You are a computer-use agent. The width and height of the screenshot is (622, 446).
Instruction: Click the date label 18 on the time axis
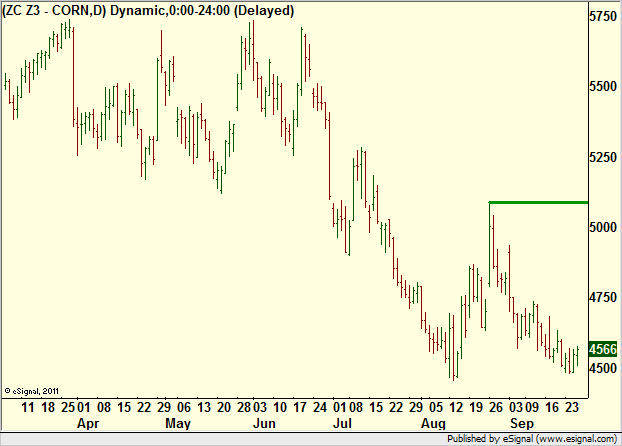pos(48,408)
